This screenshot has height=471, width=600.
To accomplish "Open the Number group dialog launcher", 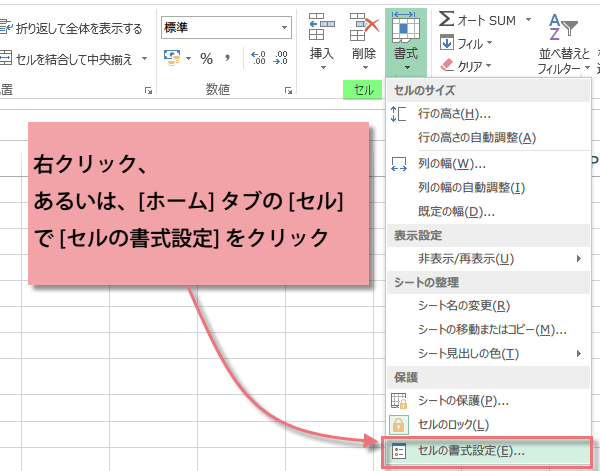I will point(288,91).
